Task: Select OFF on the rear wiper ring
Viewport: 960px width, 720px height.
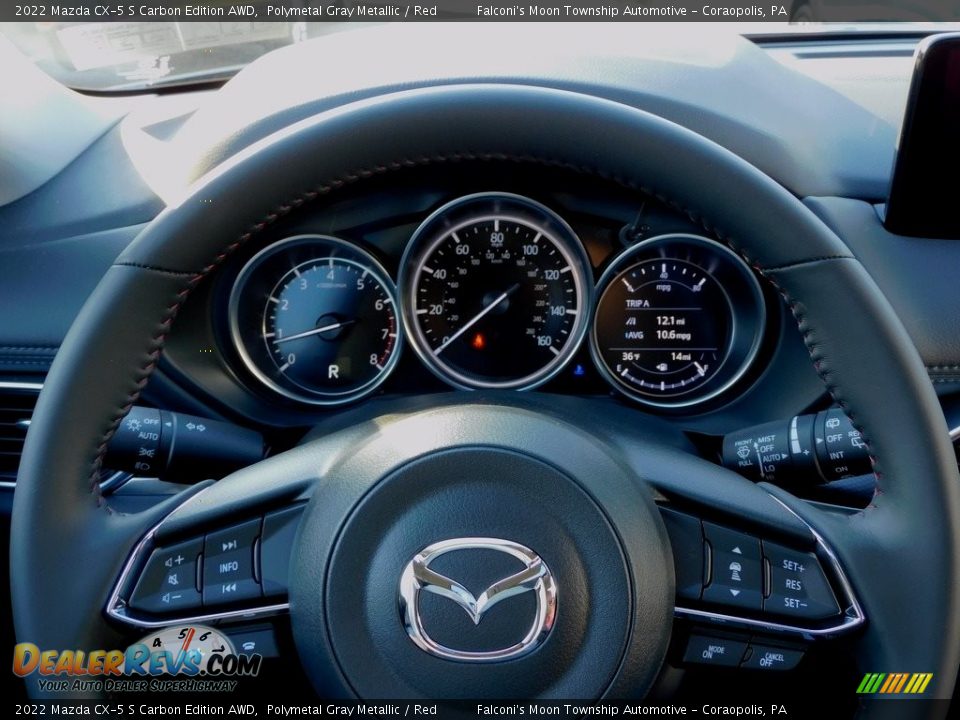Action: pyautogui.click(x=834, y=438)
